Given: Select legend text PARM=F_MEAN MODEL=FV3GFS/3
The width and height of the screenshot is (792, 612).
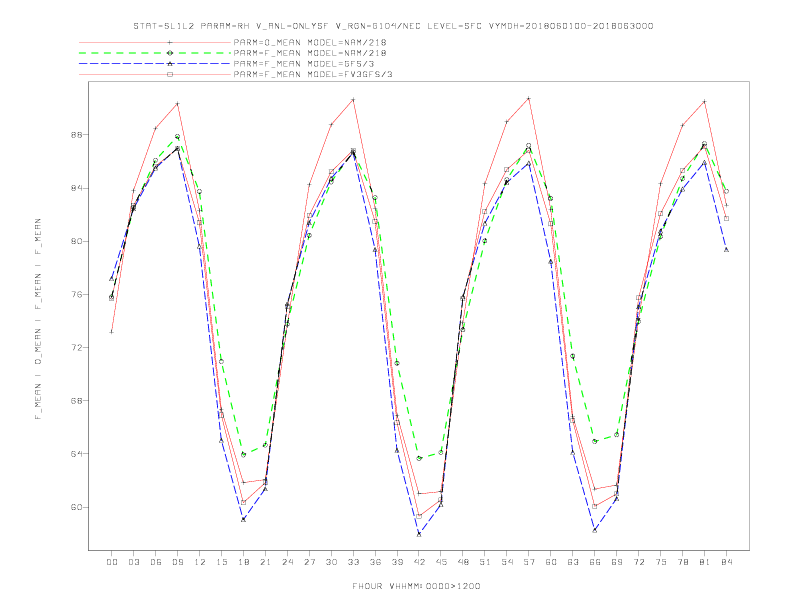Looking at the screenshot, I should tap(313, 74).
